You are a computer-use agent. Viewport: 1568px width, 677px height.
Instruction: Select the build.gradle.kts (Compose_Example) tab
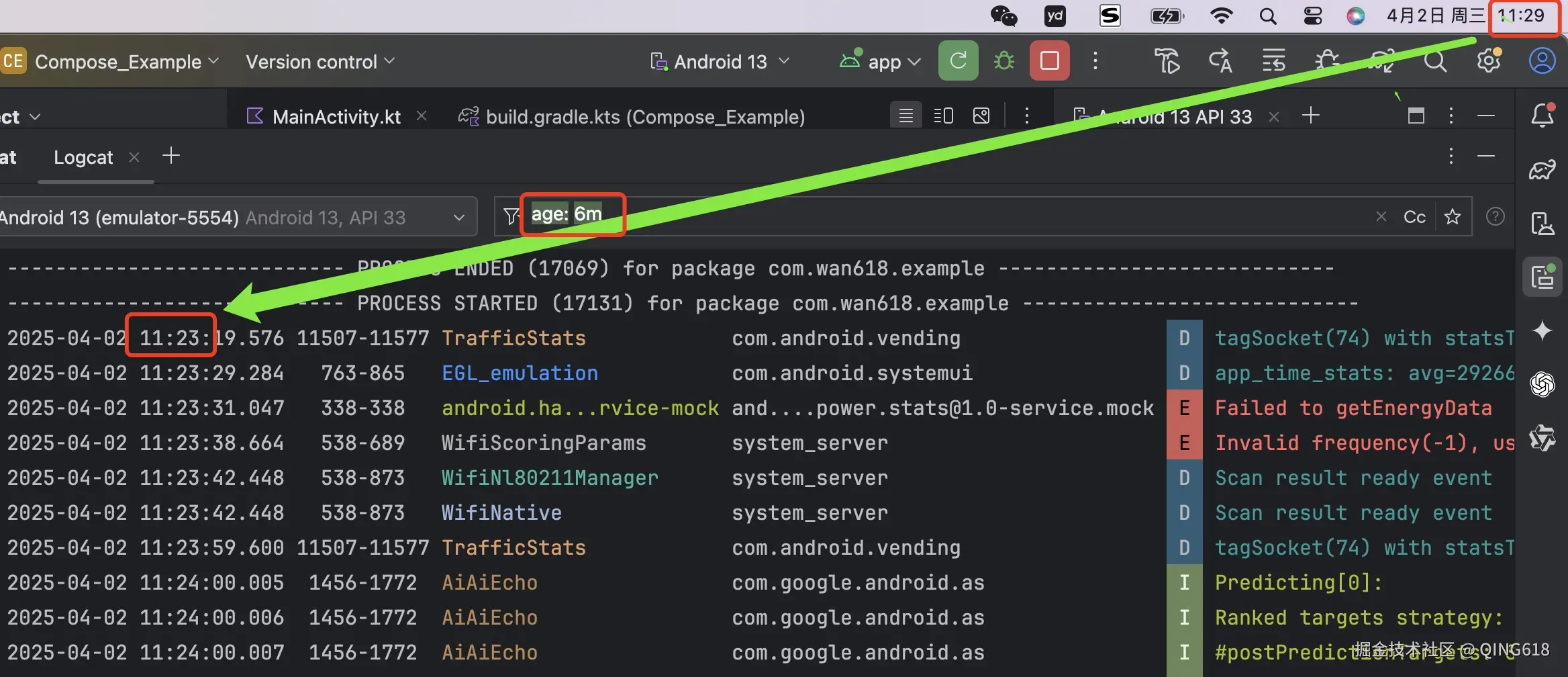click(644, 117)
